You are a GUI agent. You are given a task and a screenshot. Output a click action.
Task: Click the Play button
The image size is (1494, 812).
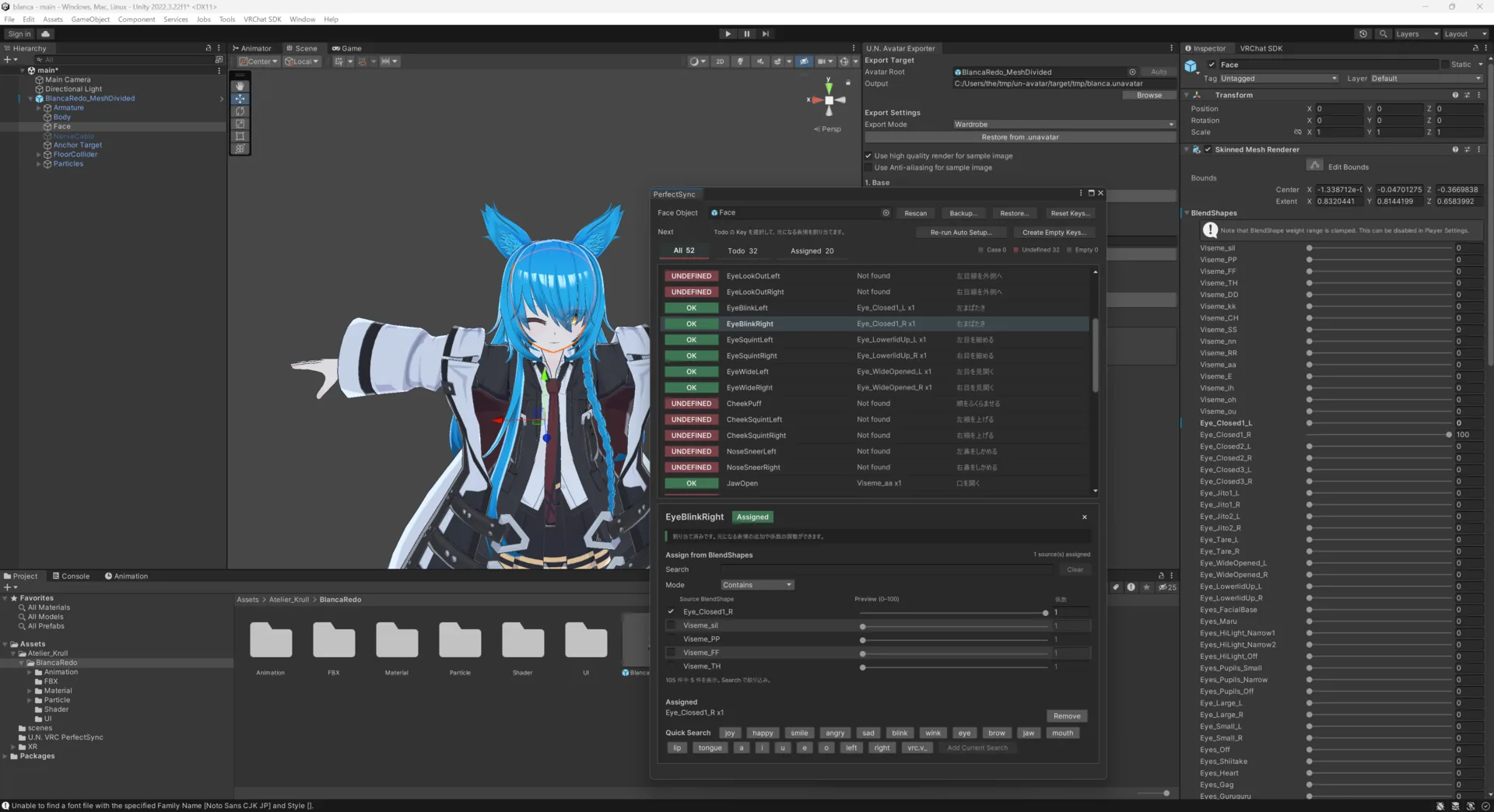[728, 34]
